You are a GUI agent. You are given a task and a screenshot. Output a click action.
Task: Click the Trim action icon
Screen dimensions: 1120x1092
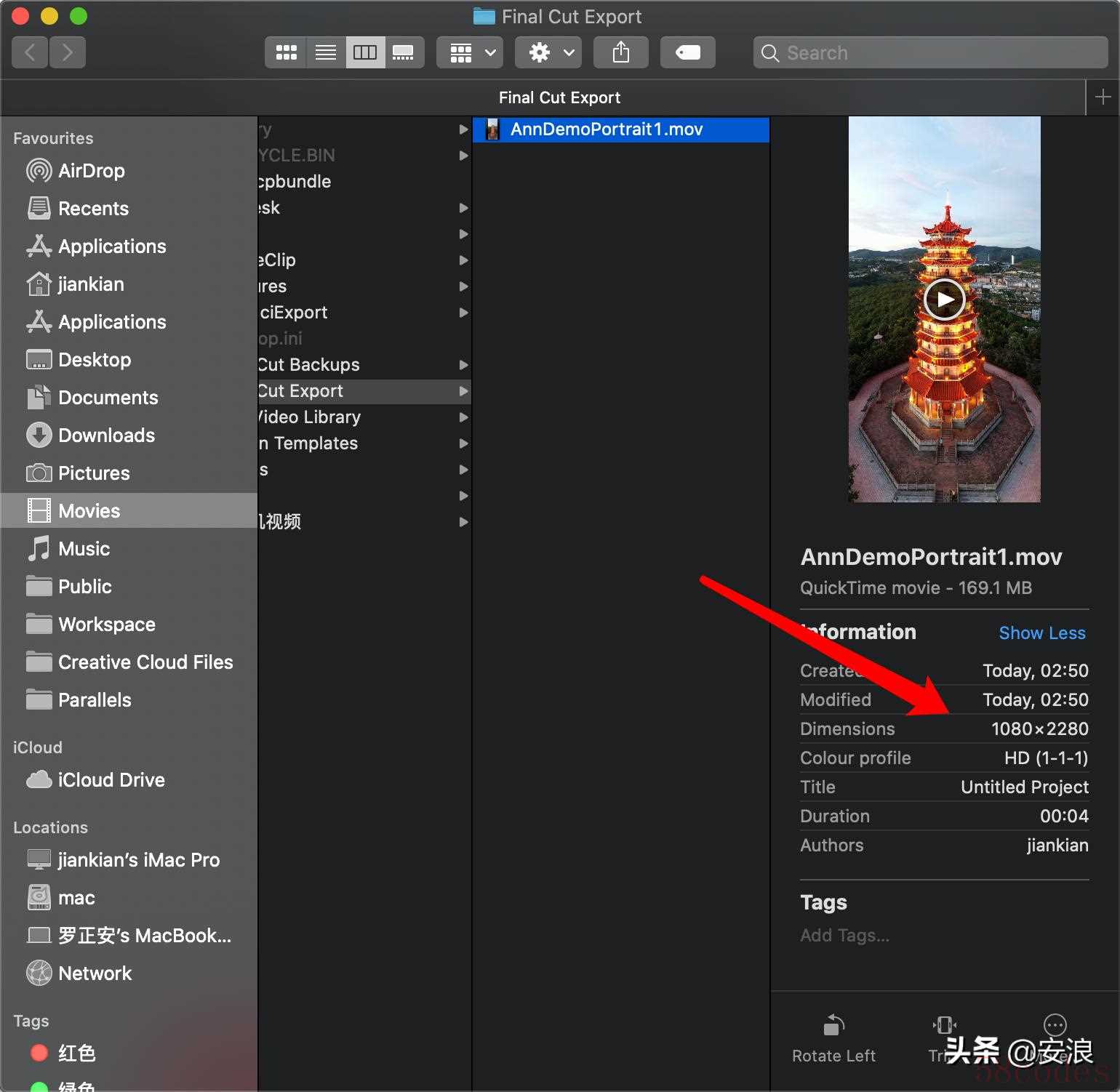click(x=944, y=1025)
